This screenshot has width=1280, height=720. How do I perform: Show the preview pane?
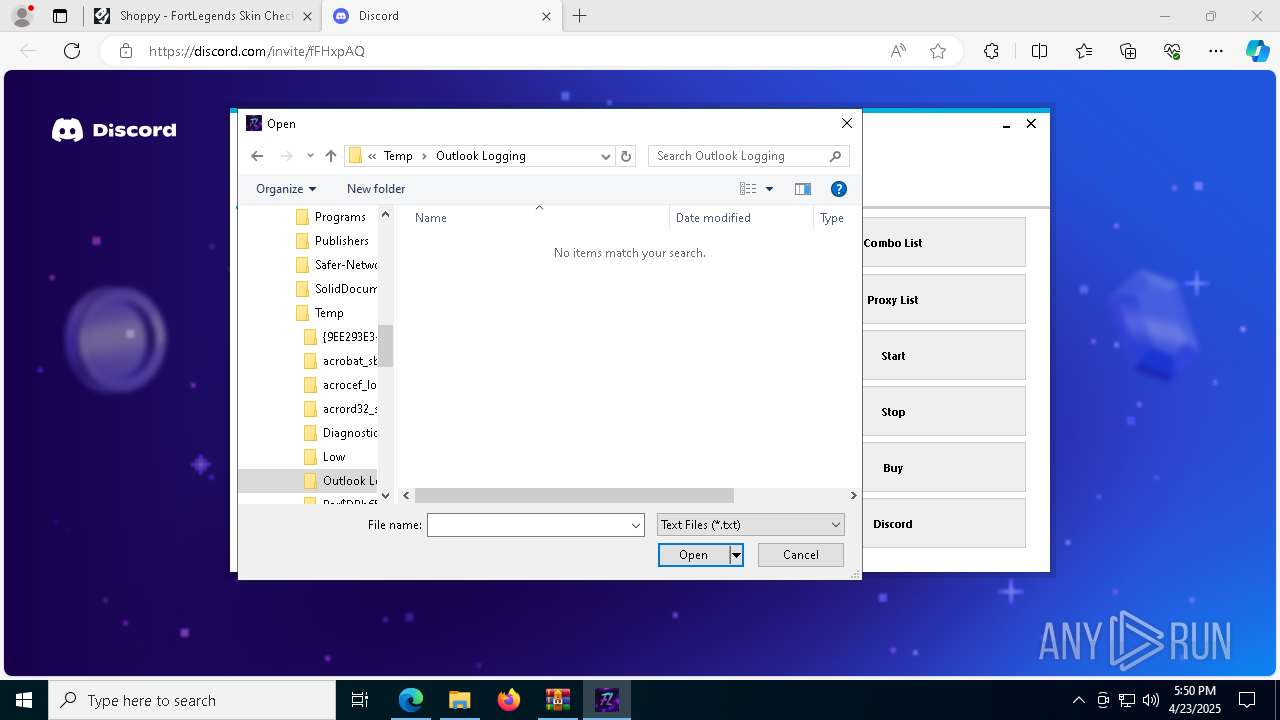pos(802,189)
